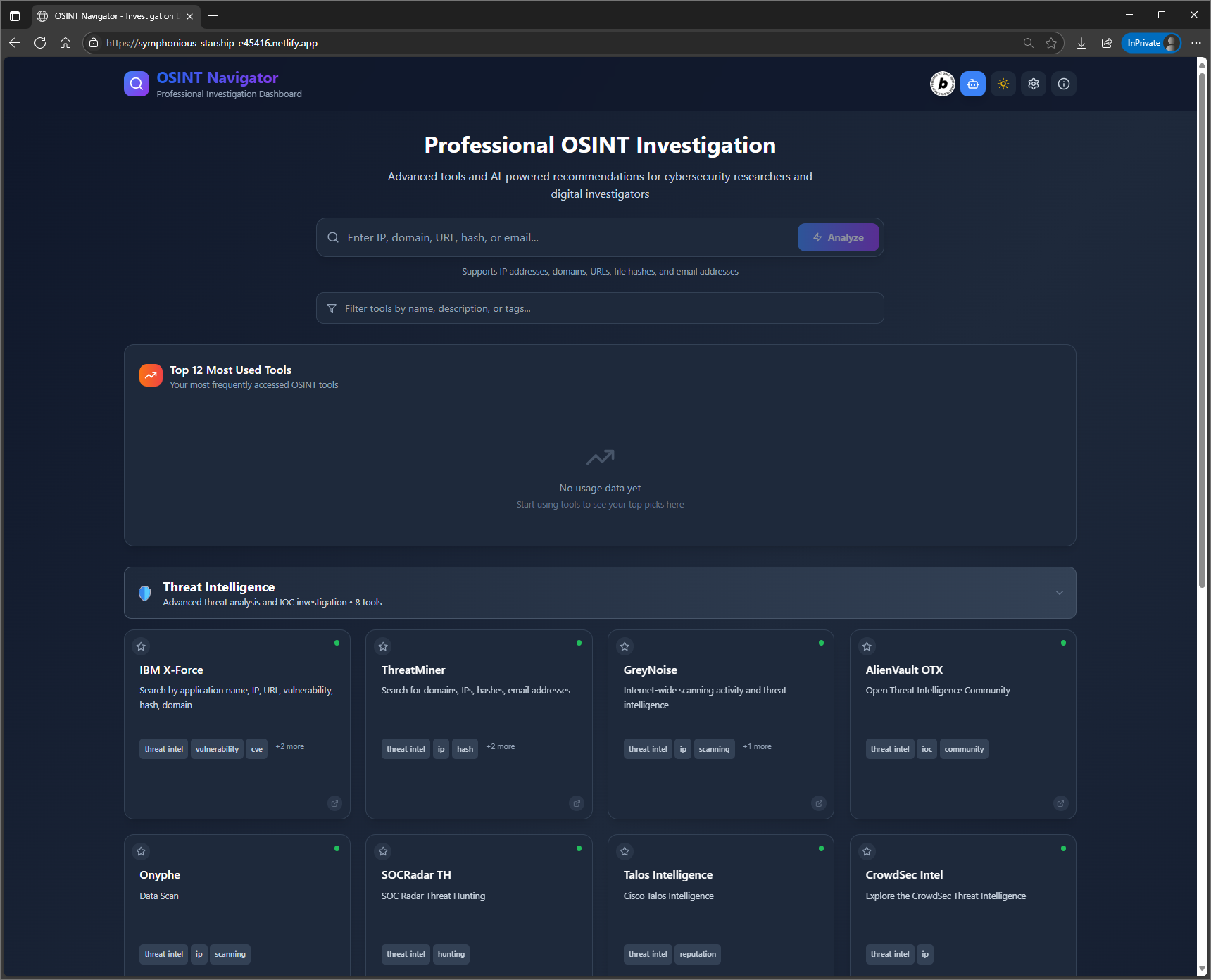The width and height of the screenshot is (1211, 980).
Task: Open the Onyphe tool title
Action: point(160,875)
